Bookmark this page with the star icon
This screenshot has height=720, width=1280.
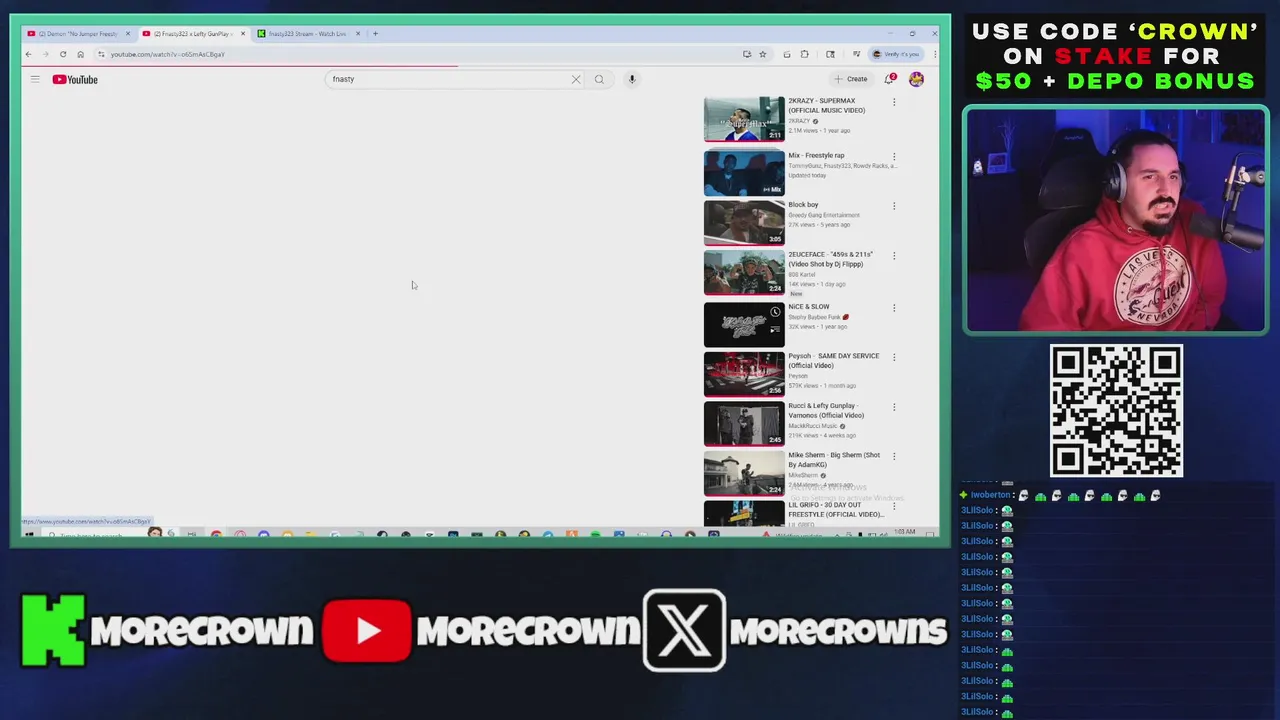[763, 54]
